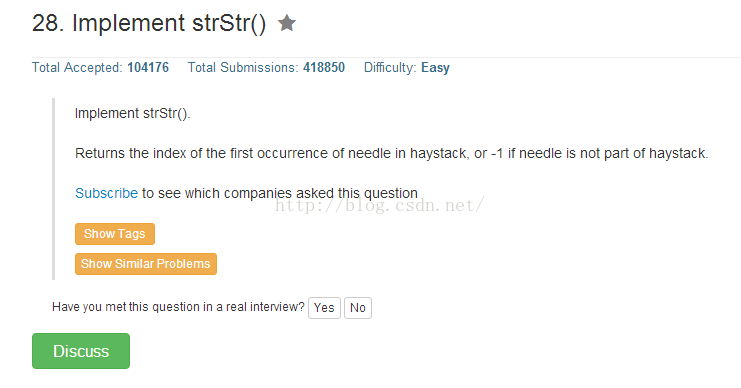Screen dimensions: 741x388
Task: Click the blog.csdn.net watermark text
Action: (x=379, y=206)
